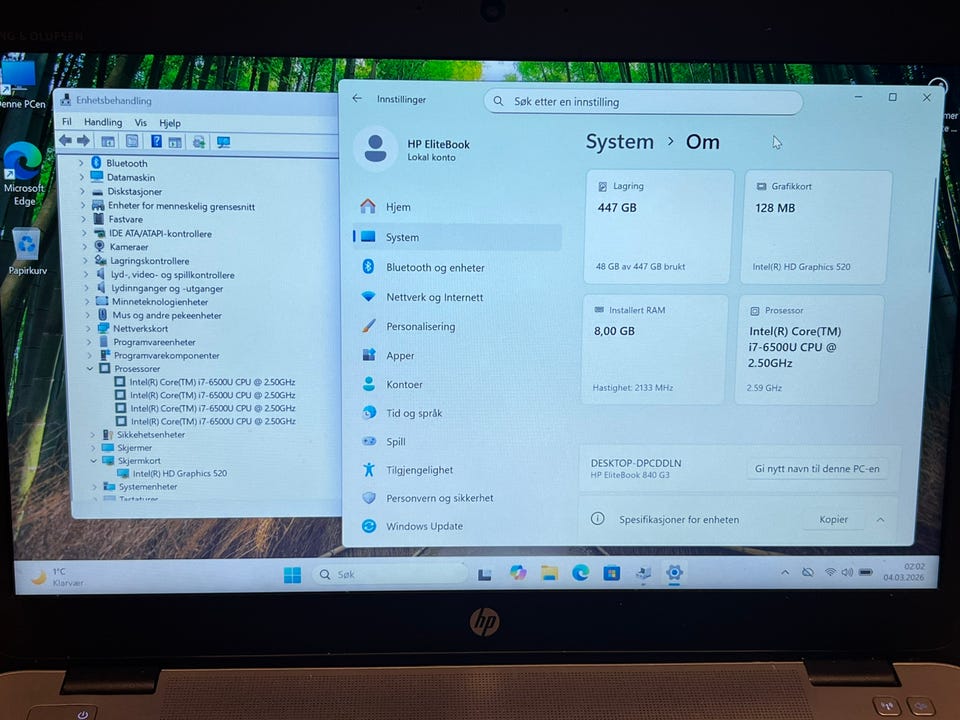Open the Vis menu in Enhetsbehandling
The width and height of the screenshot is (960, 720).
point(141,122)
